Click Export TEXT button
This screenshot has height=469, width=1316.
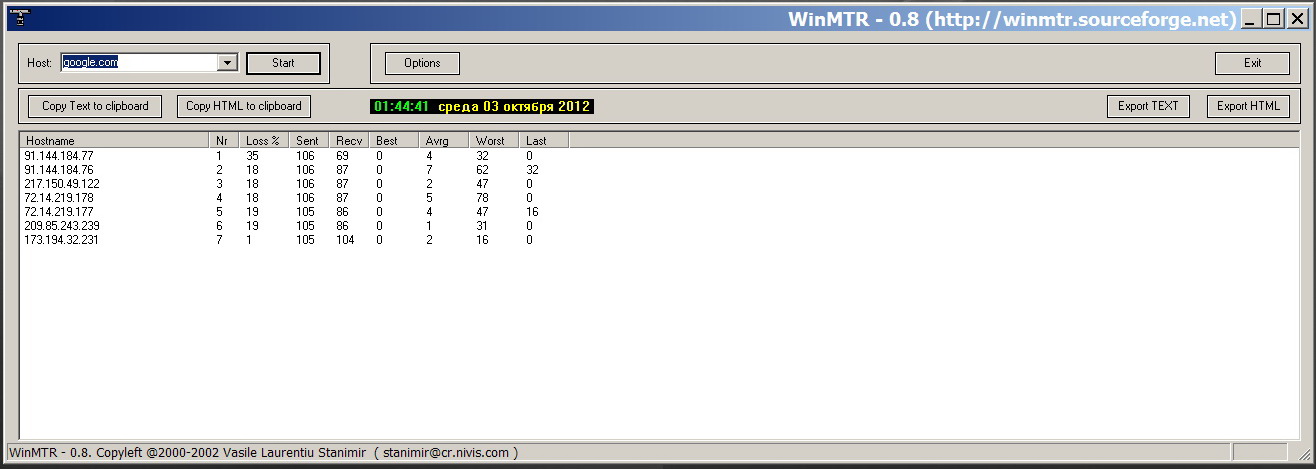[1148, 106]
